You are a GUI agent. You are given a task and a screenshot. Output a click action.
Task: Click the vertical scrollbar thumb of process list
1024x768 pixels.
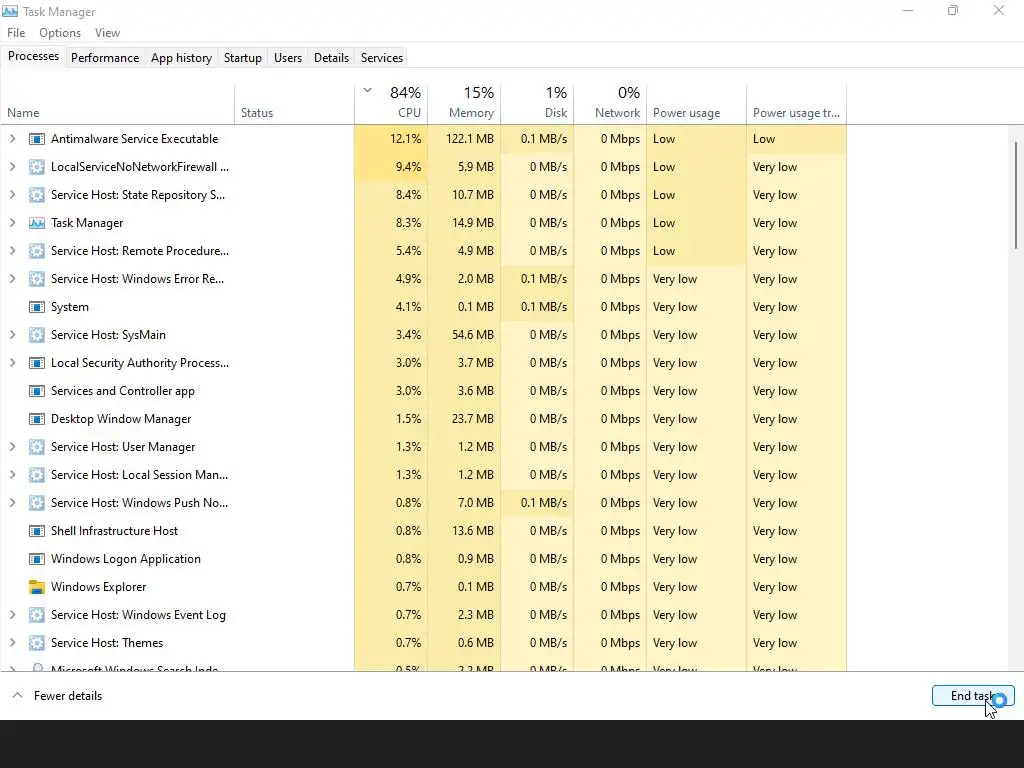[x=1016, y=195]
